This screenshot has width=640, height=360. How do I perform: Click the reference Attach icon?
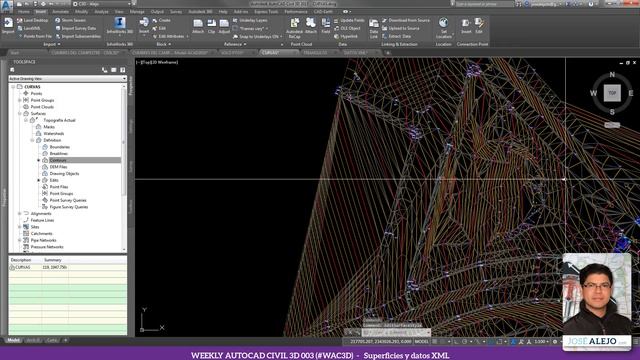click(x=198, y=24)
